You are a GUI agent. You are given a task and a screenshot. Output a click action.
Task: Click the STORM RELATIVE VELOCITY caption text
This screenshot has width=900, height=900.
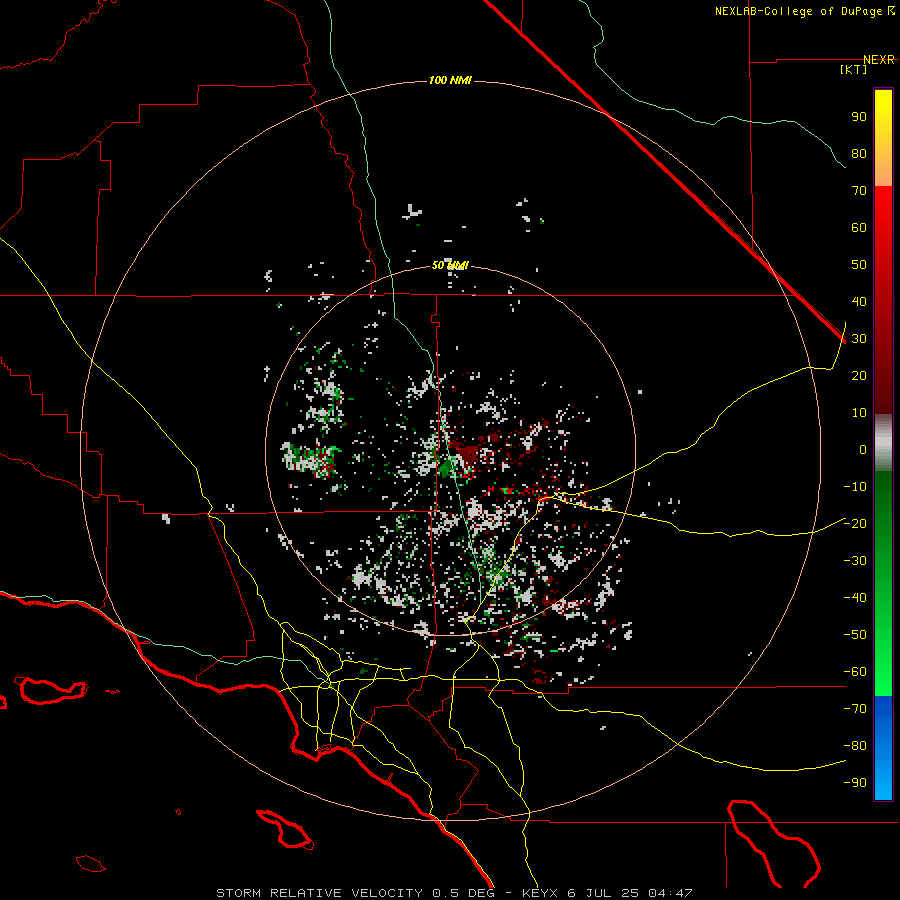click(x=319, y=893)
